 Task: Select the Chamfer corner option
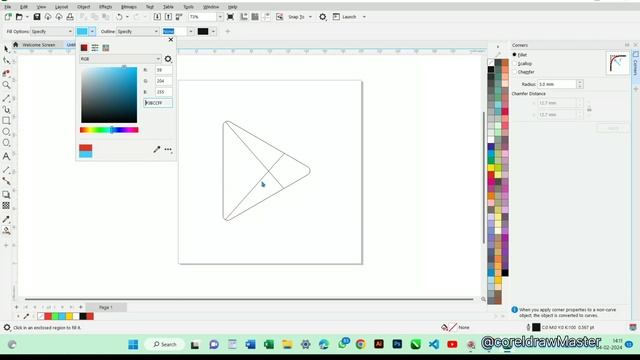tap(515, 72)
